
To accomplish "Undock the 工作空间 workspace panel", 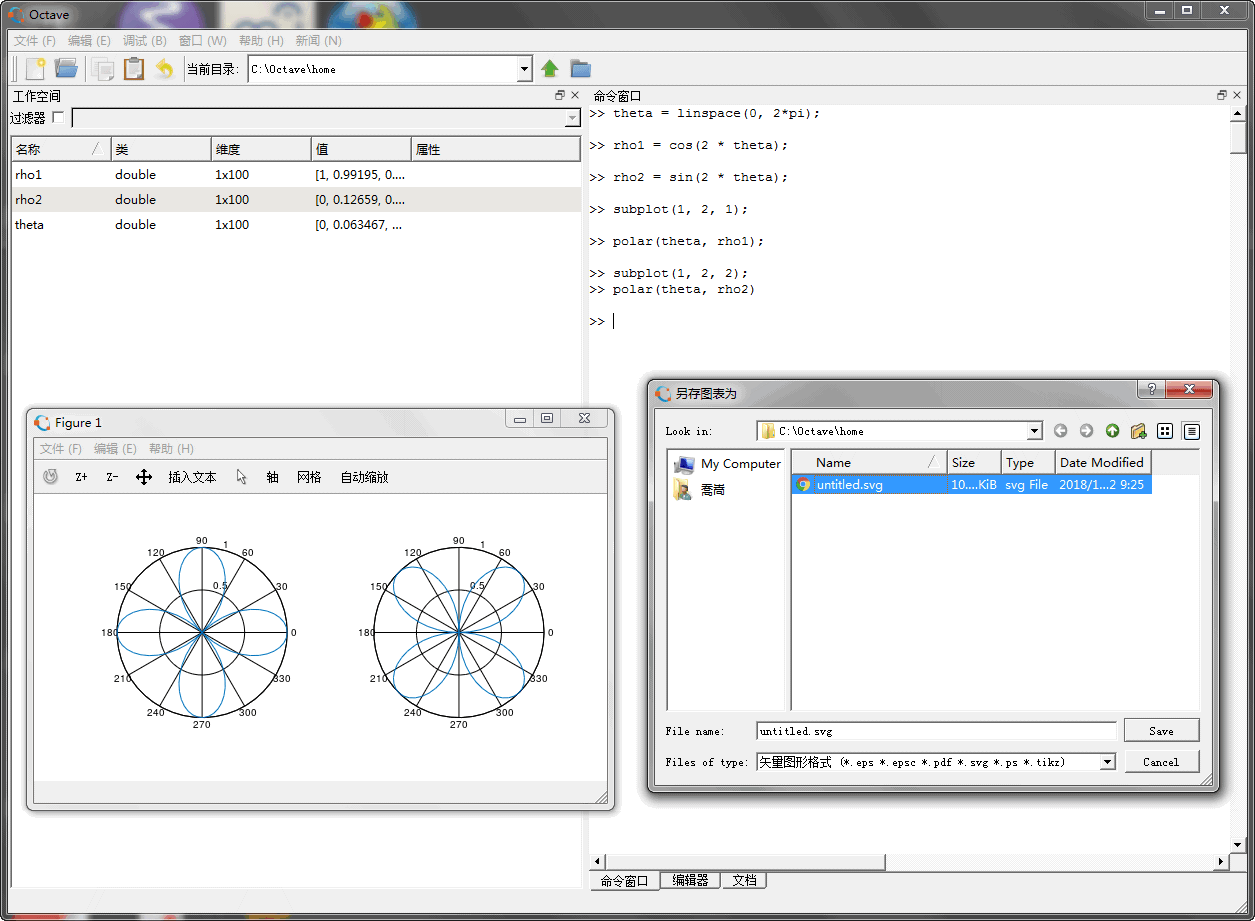I will pos(560,95).
